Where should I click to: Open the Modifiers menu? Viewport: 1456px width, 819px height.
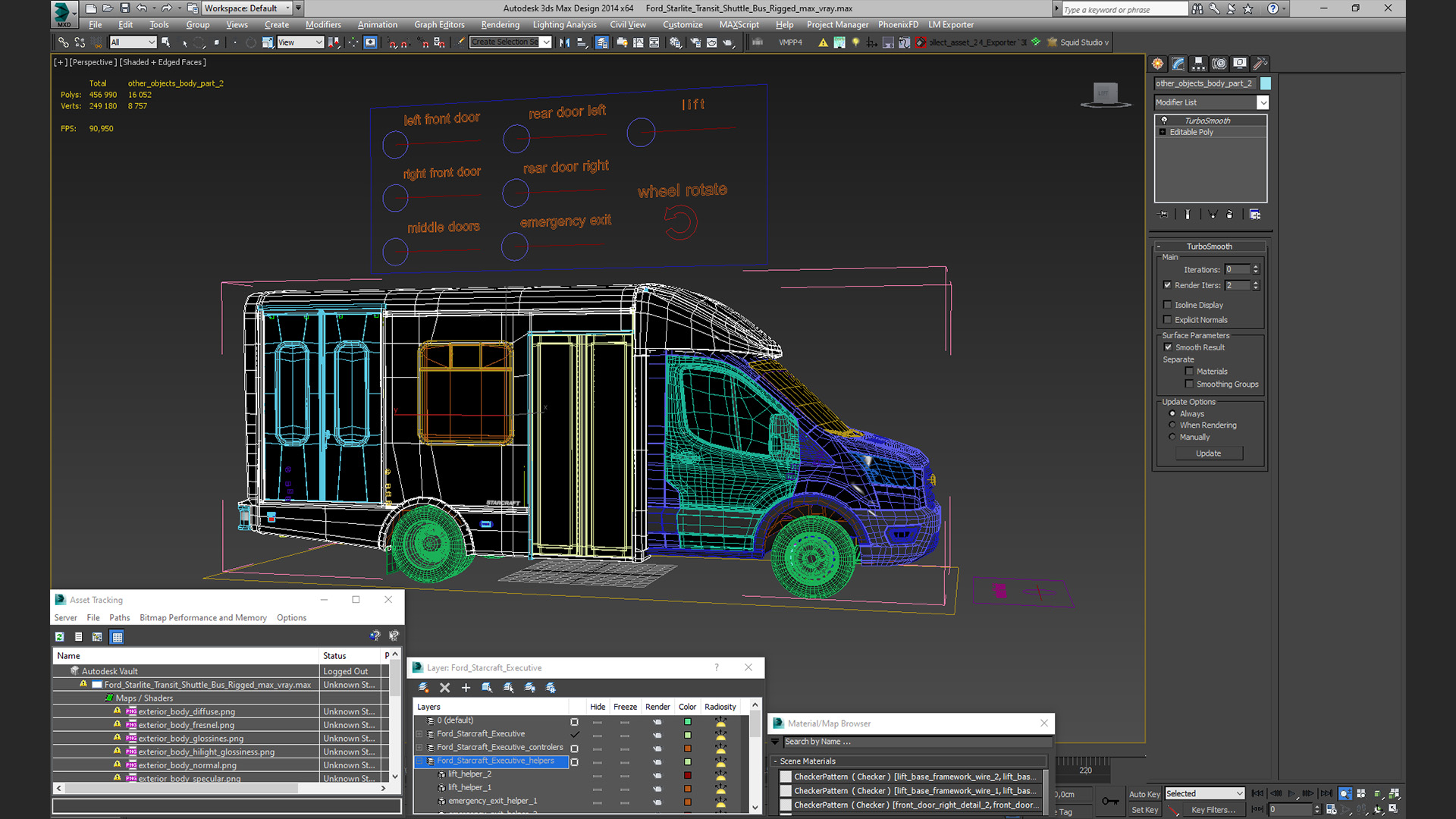click(x=323, y=25)
